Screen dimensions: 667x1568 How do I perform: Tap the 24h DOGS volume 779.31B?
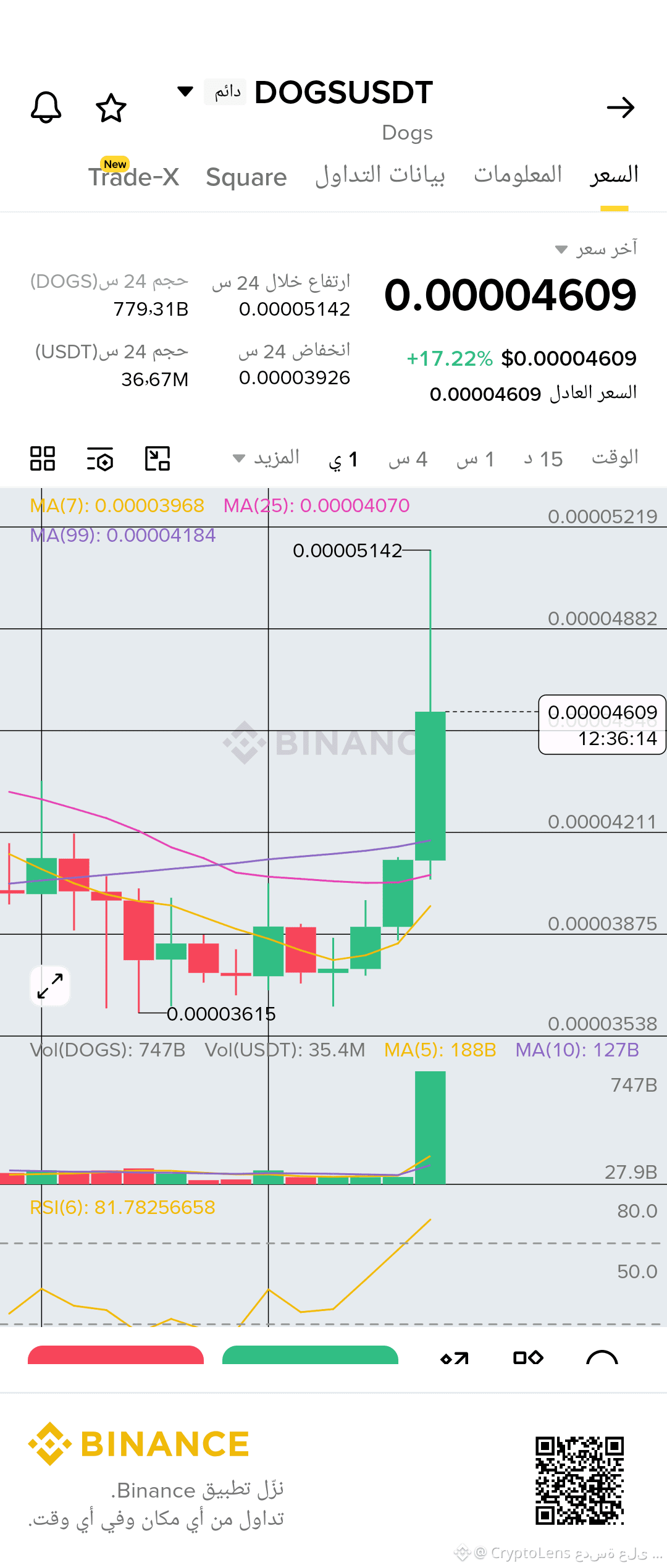151,309
